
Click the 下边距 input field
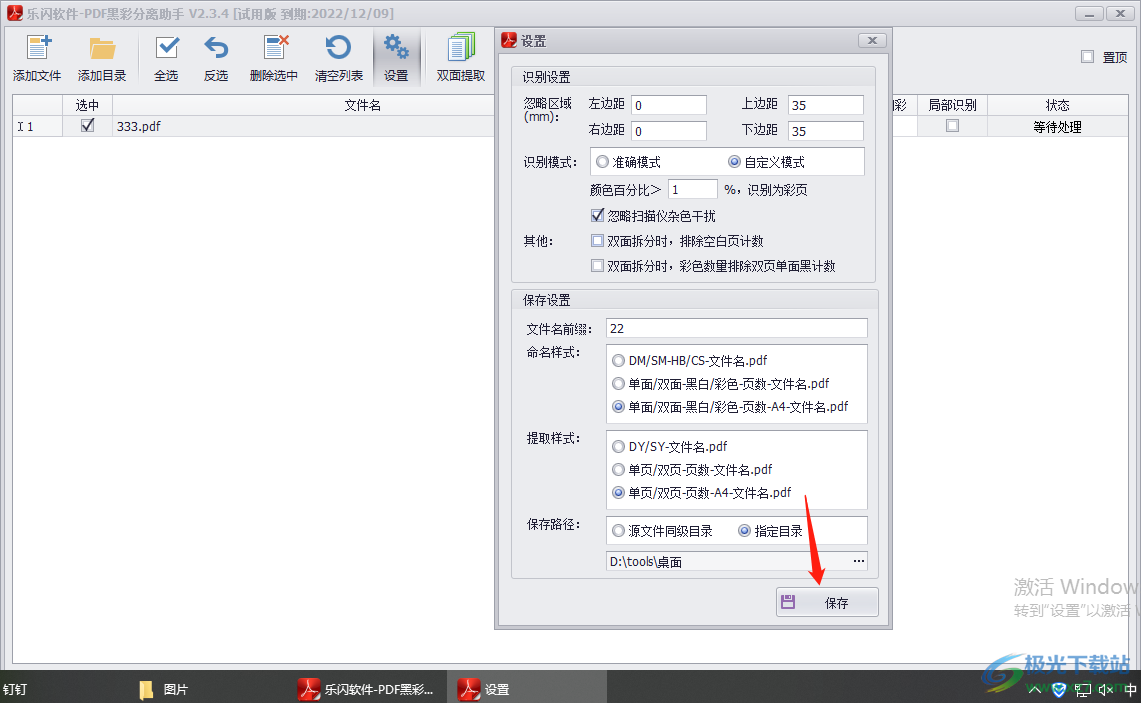[x=826, y=131]
